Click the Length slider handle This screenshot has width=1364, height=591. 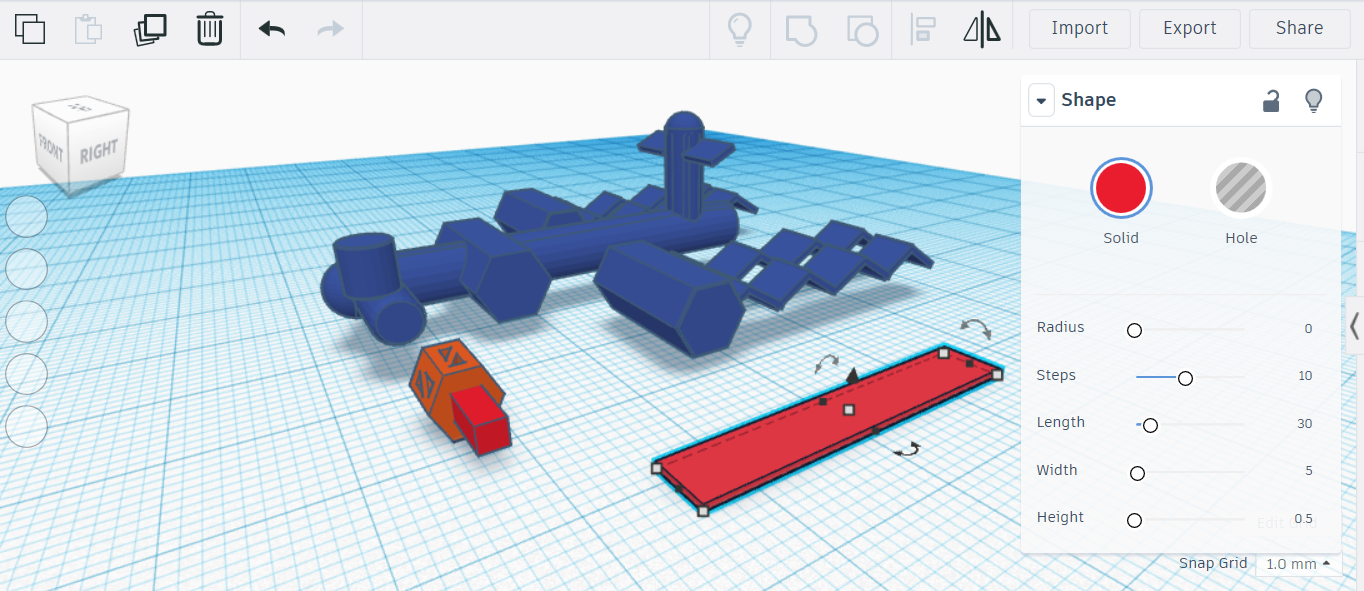1150,426
